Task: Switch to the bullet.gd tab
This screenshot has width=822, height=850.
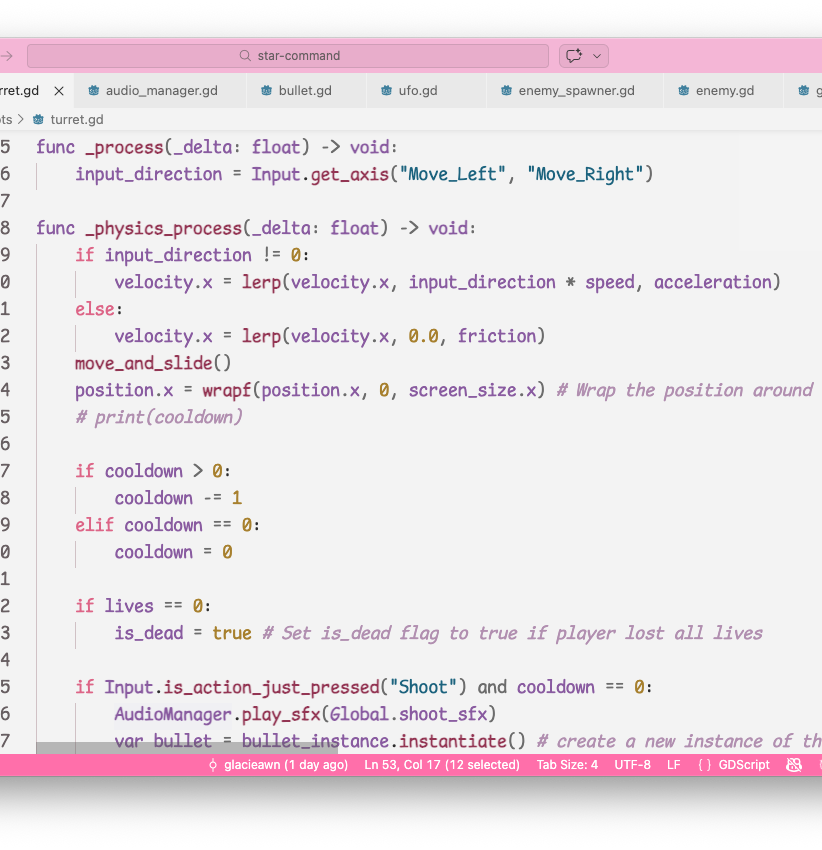Action: coord(305,91)
